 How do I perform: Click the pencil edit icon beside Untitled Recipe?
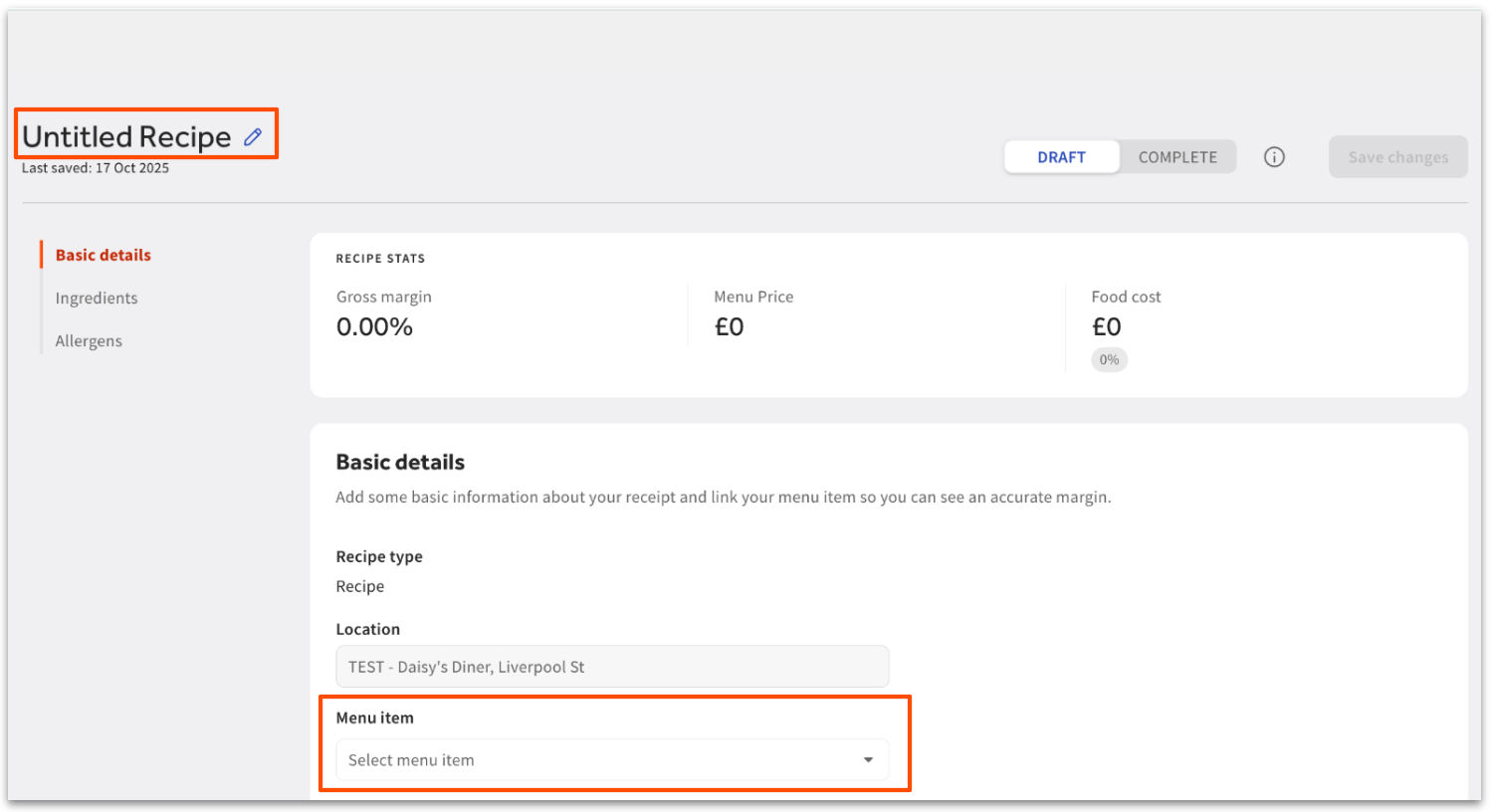pos(253,137)
